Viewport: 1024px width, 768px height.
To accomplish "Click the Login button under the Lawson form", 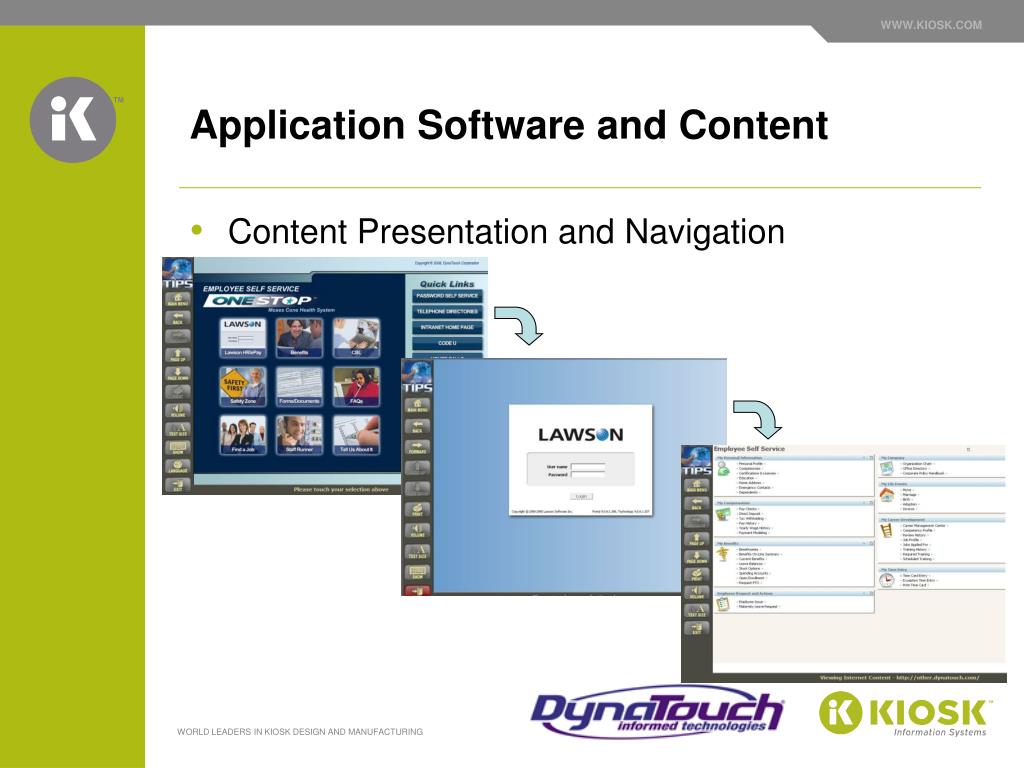I will (581, 496).
